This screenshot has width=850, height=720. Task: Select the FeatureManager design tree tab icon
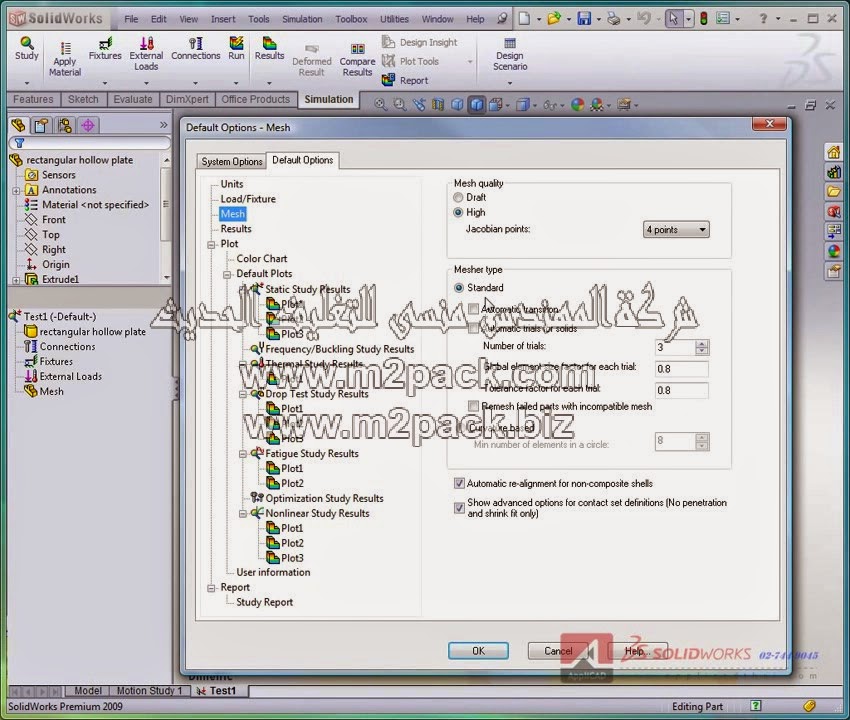18,126
